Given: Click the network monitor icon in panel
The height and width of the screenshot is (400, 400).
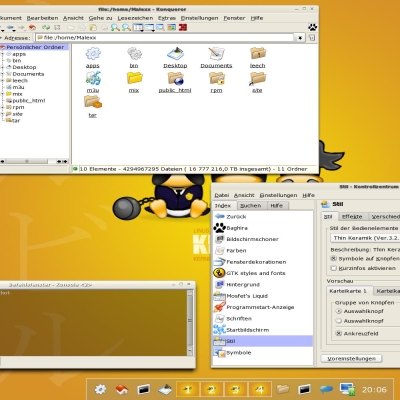Looking at the screenshot, I should click(347, 389).
